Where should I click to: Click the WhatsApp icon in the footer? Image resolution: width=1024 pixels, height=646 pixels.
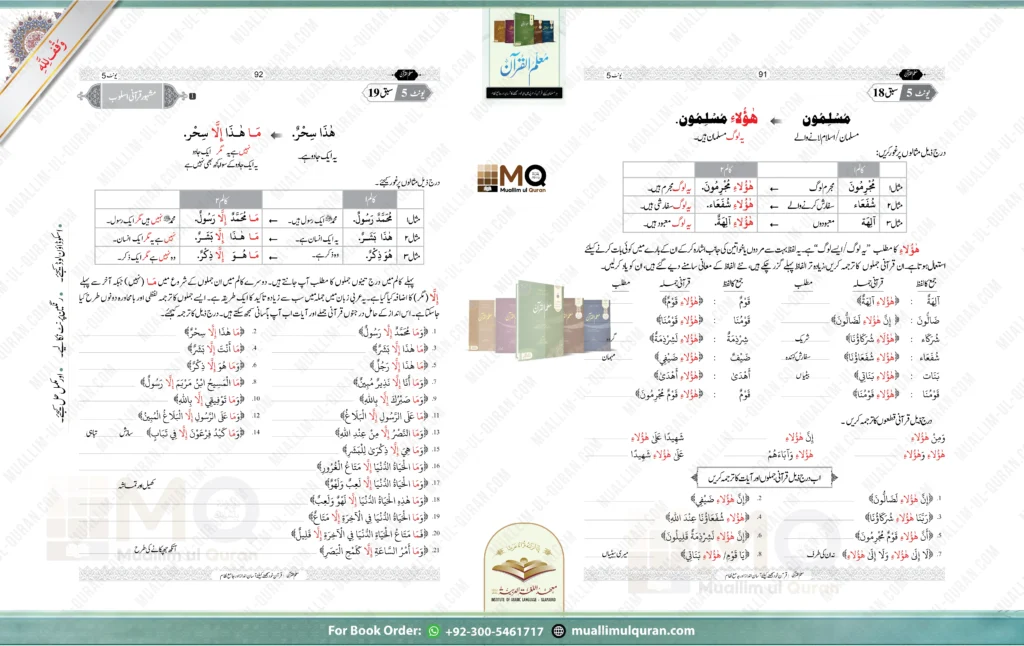point(433,631)
